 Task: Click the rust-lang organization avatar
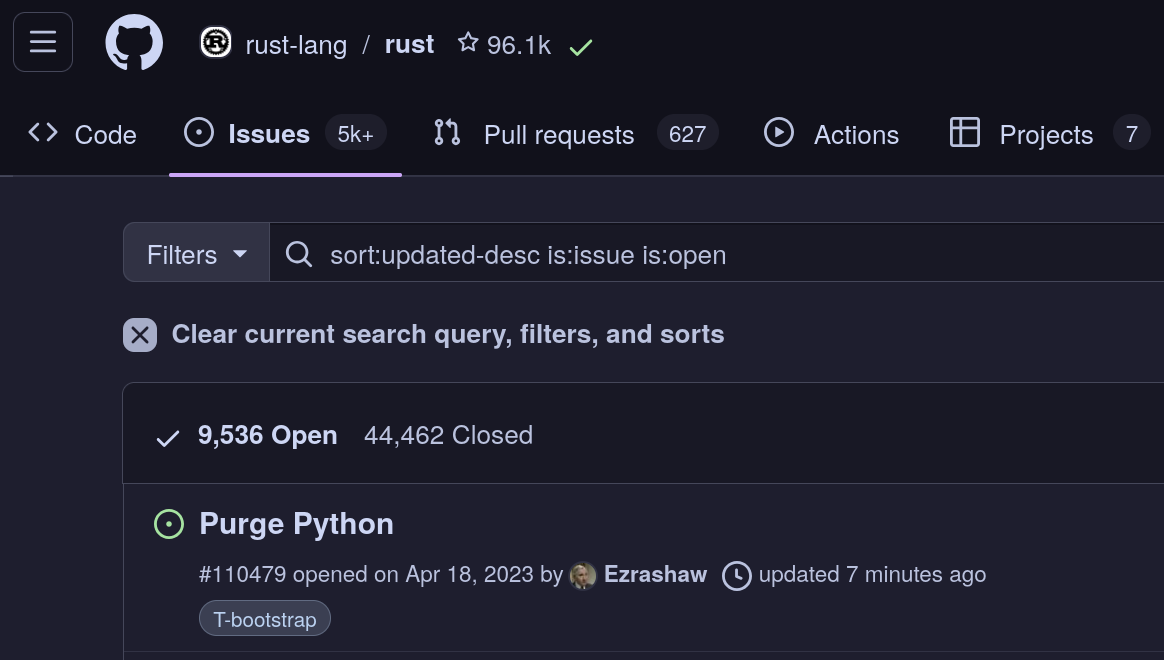coord(216,42)
